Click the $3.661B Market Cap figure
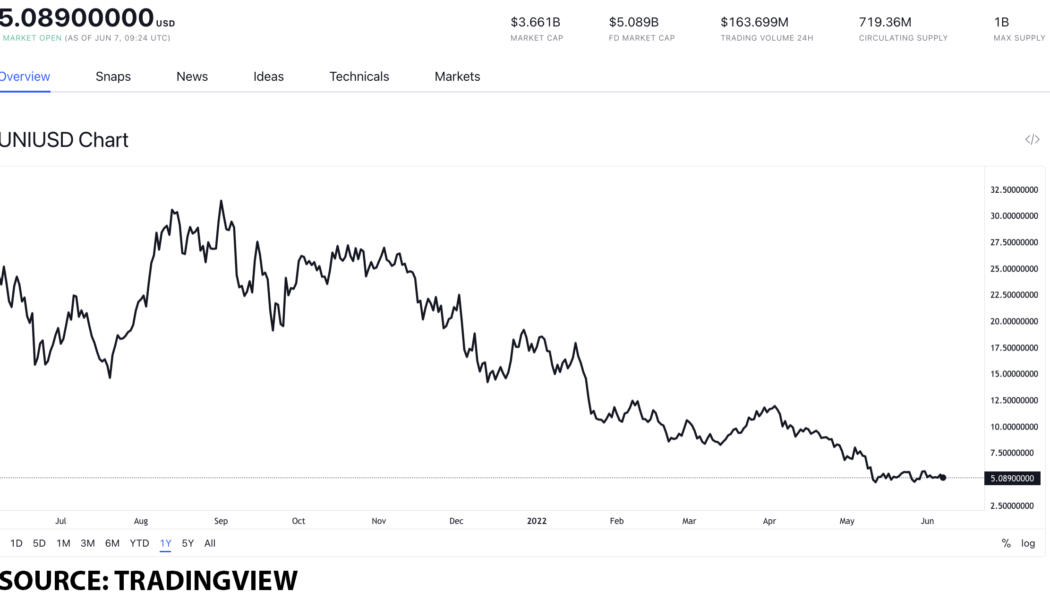This screenshot has height=600, width=1050. click(536, 19)
